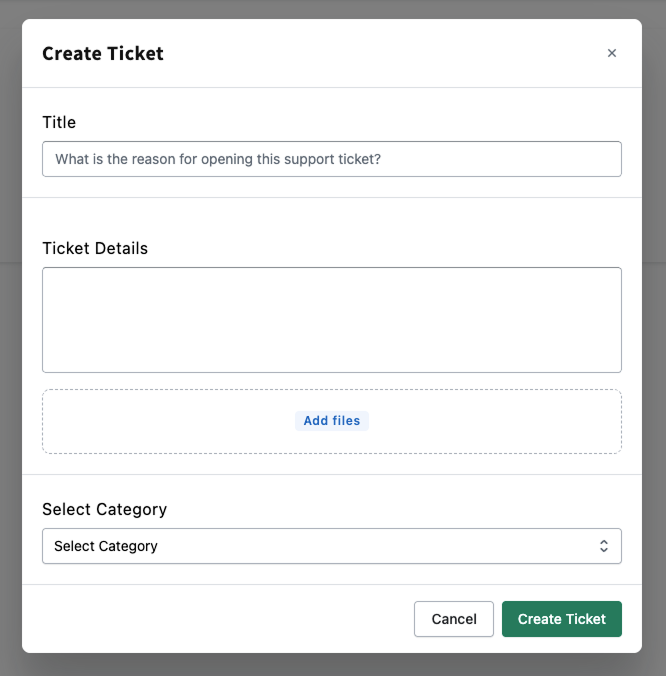Screen dimensions: 666x676
Task: Cancel ticket creation
Action: [454, 619]
